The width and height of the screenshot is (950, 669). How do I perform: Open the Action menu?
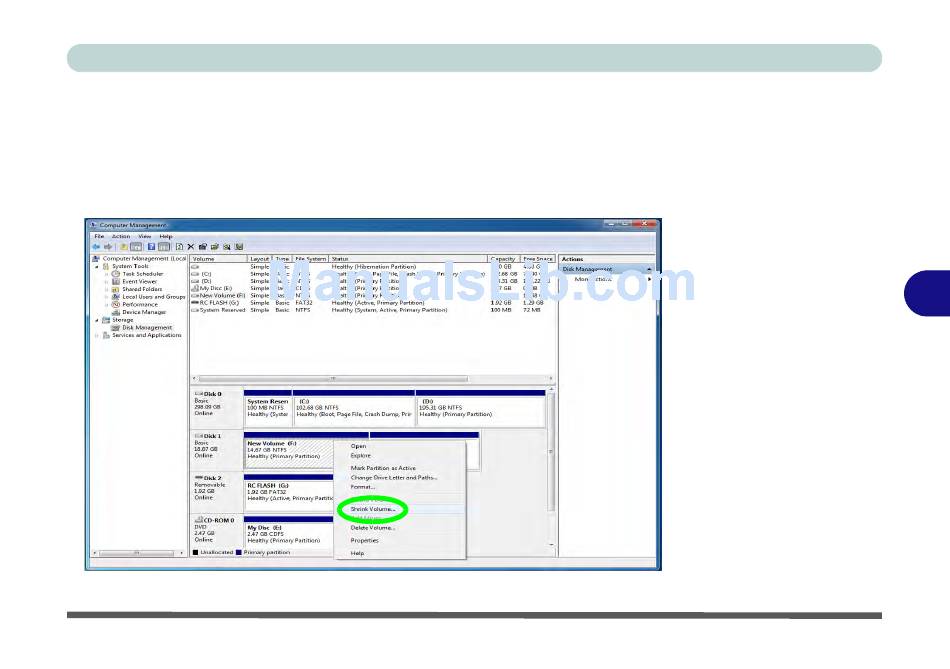tap(121, 236)
